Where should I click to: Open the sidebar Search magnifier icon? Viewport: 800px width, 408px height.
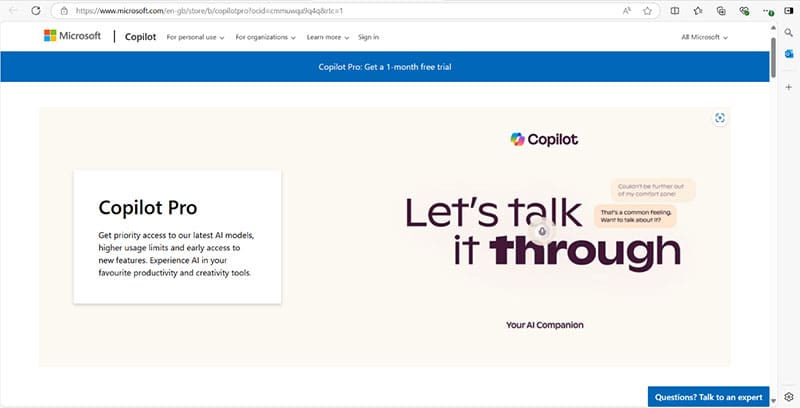789,33
